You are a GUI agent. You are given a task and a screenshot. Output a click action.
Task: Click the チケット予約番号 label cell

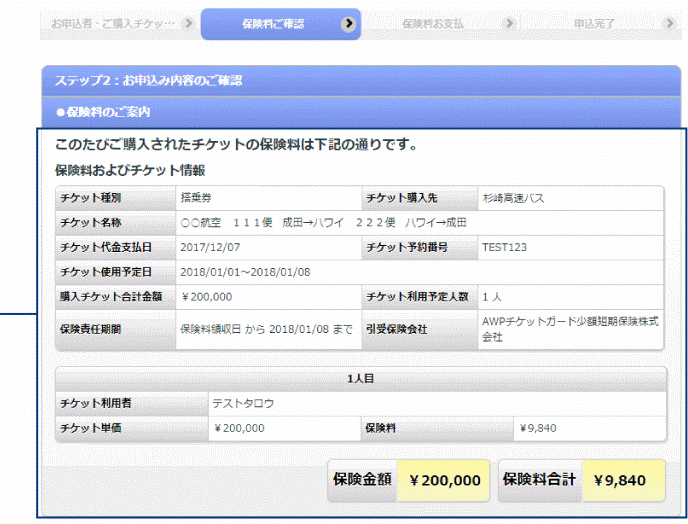coord(419,248)
